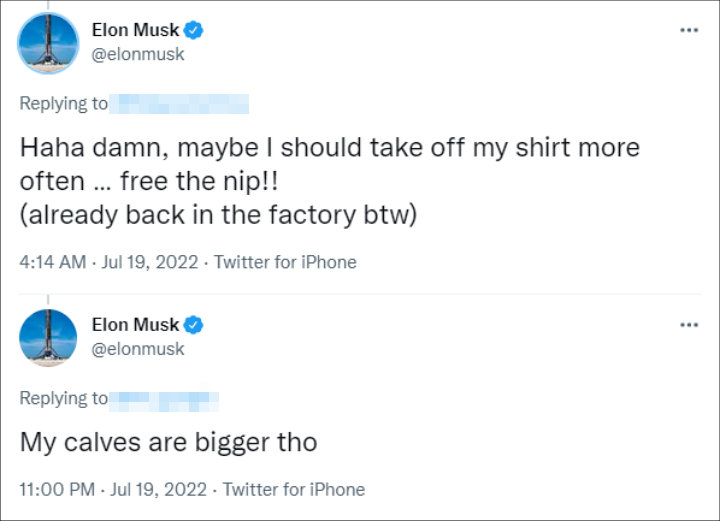Open more options on the 4:14 AM tweet

coord(689,30)
